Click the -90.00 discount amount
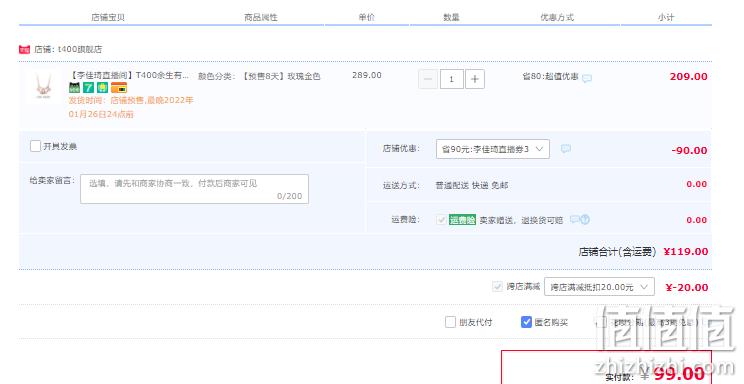 689,150
